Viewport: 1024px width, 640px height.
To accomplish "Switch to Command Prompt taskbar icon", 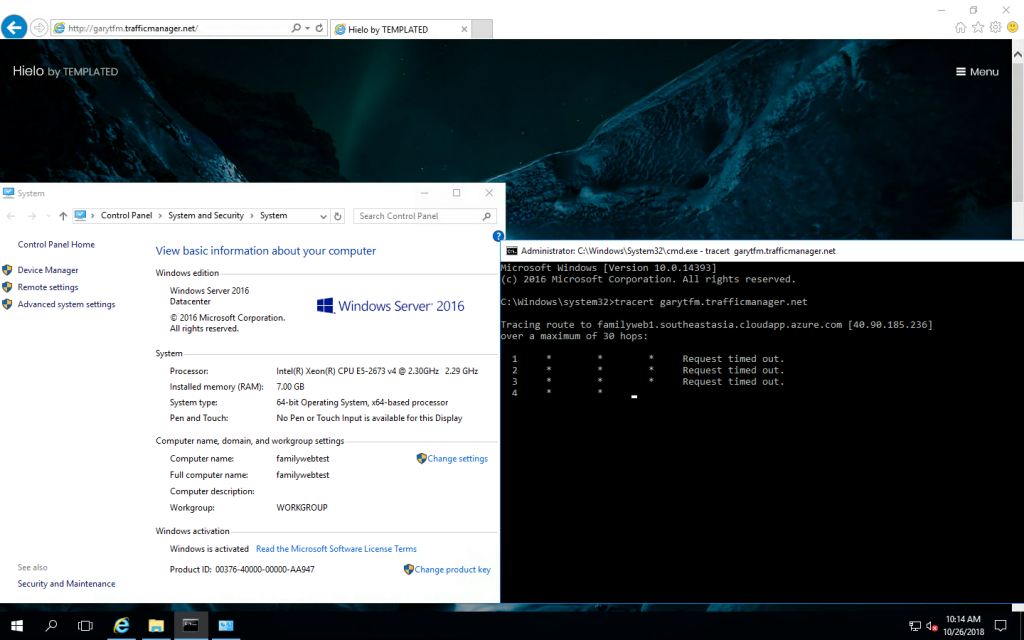I will click(191, 626).
